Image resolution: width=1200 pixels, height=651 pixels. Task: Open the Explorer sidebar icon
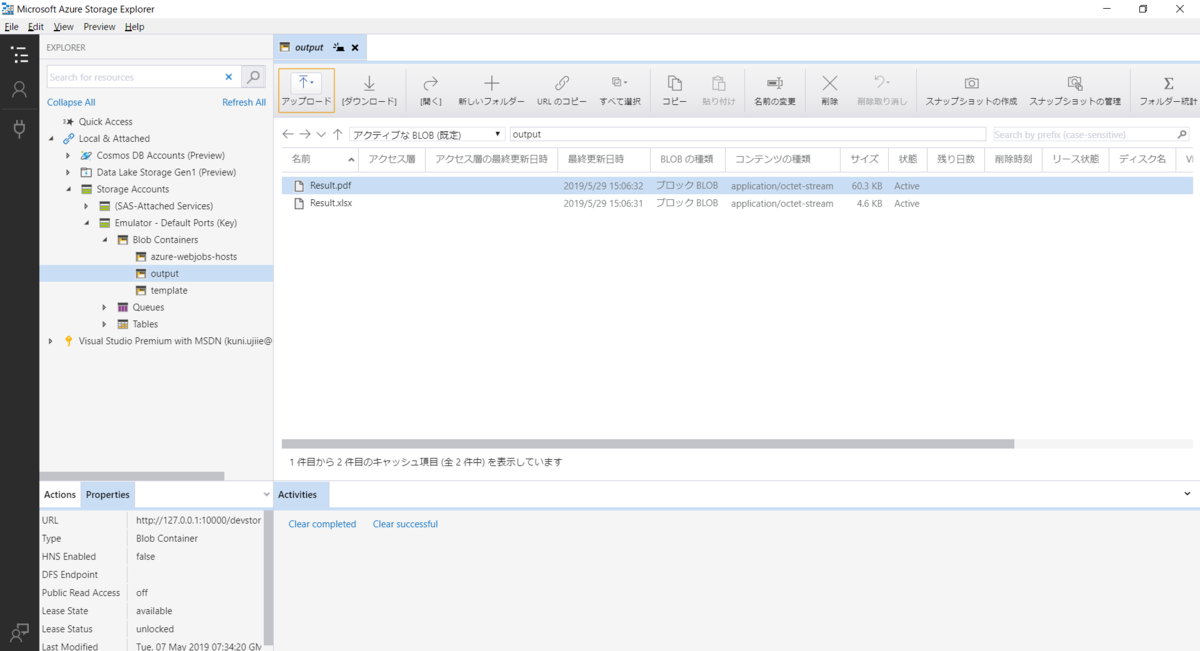pos(19,54)
